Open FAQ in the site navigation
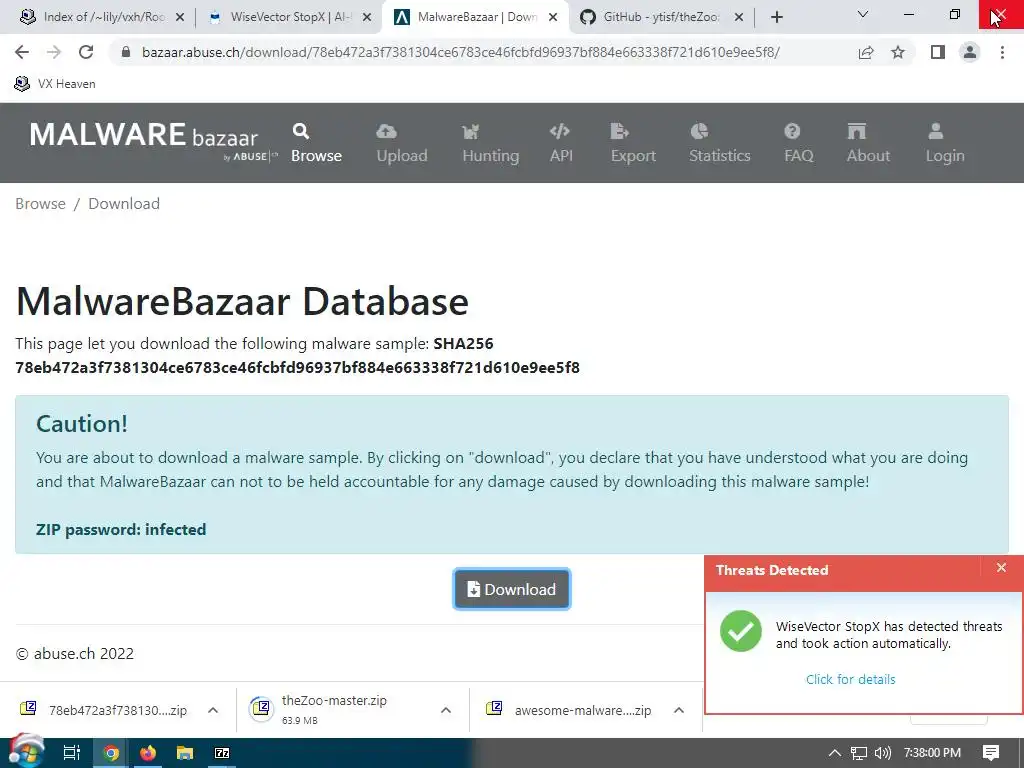 click(x=798, y=143)
